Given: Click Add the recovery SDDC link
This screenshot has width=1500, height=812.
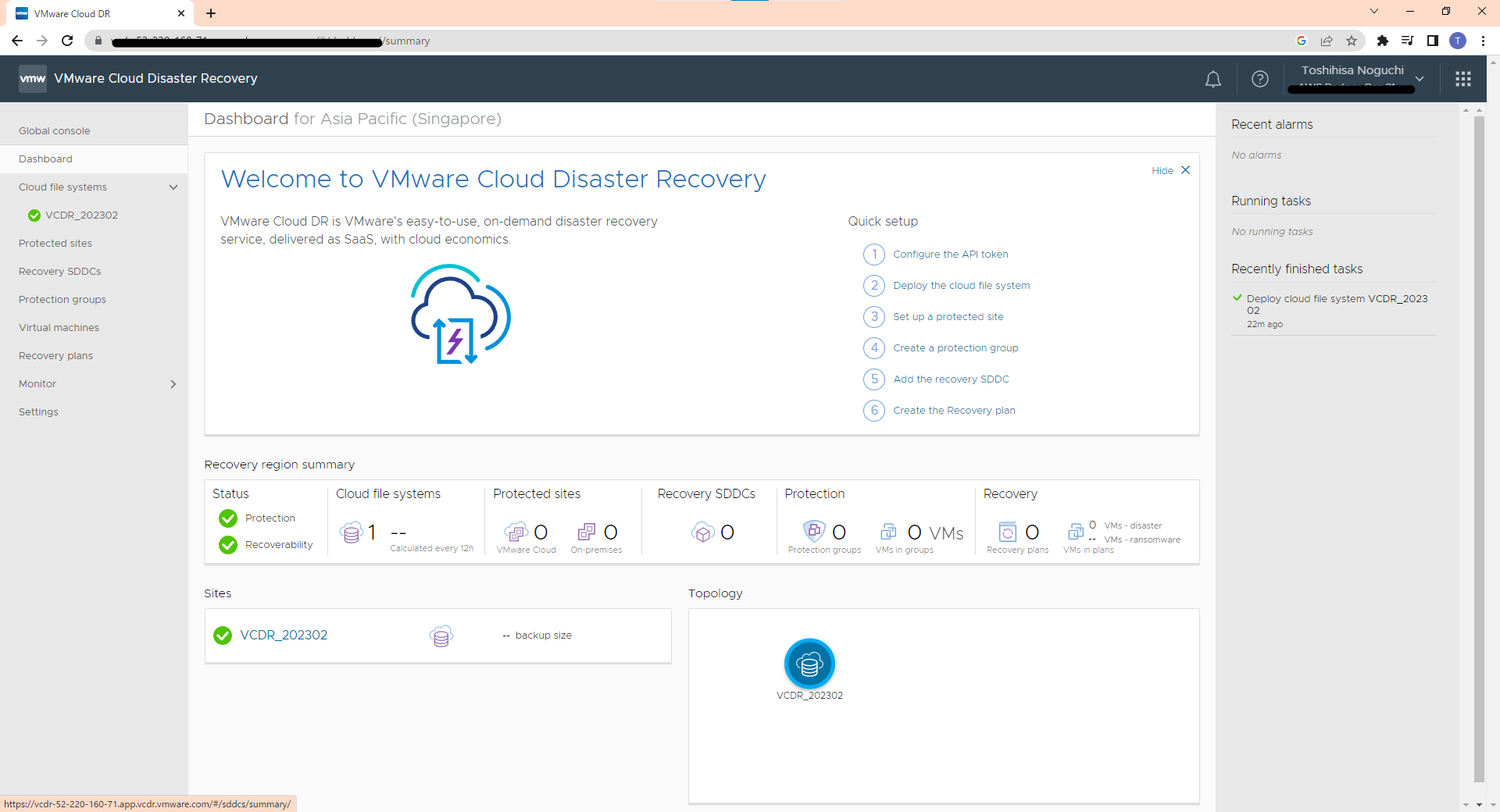Looking at the screenshot, I should [951, 379].
